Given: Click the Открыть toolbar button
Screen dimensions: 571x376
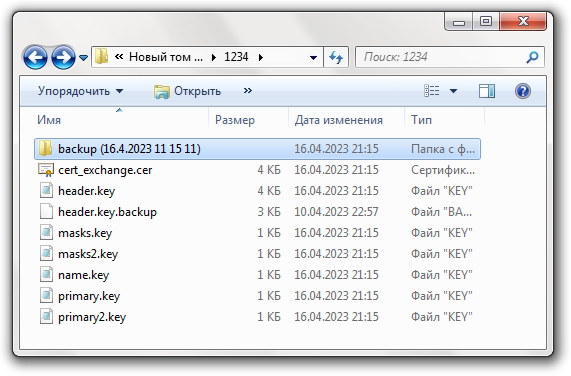Looking at the screenshot, I should (187, 91).
